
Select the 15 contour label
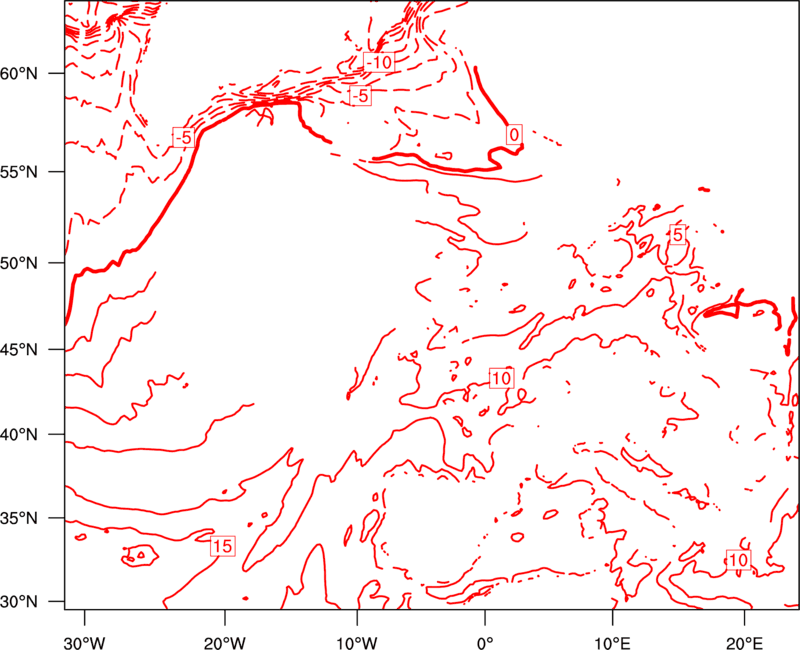pyautogui.click(x=222, y=546)
